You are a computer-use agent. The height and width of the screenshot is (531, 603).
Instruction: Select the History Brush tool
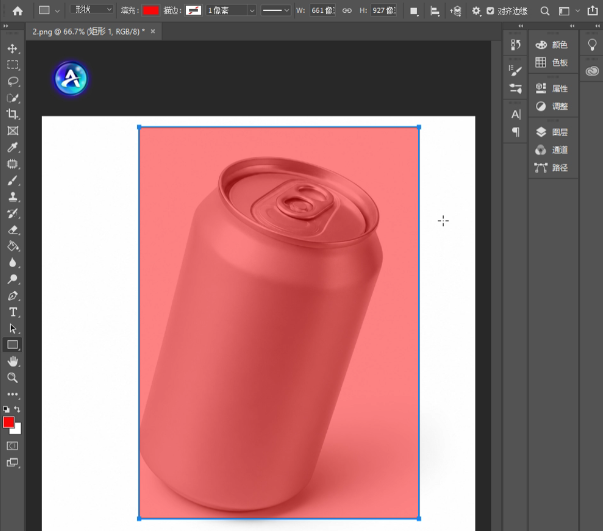[12, 213]
